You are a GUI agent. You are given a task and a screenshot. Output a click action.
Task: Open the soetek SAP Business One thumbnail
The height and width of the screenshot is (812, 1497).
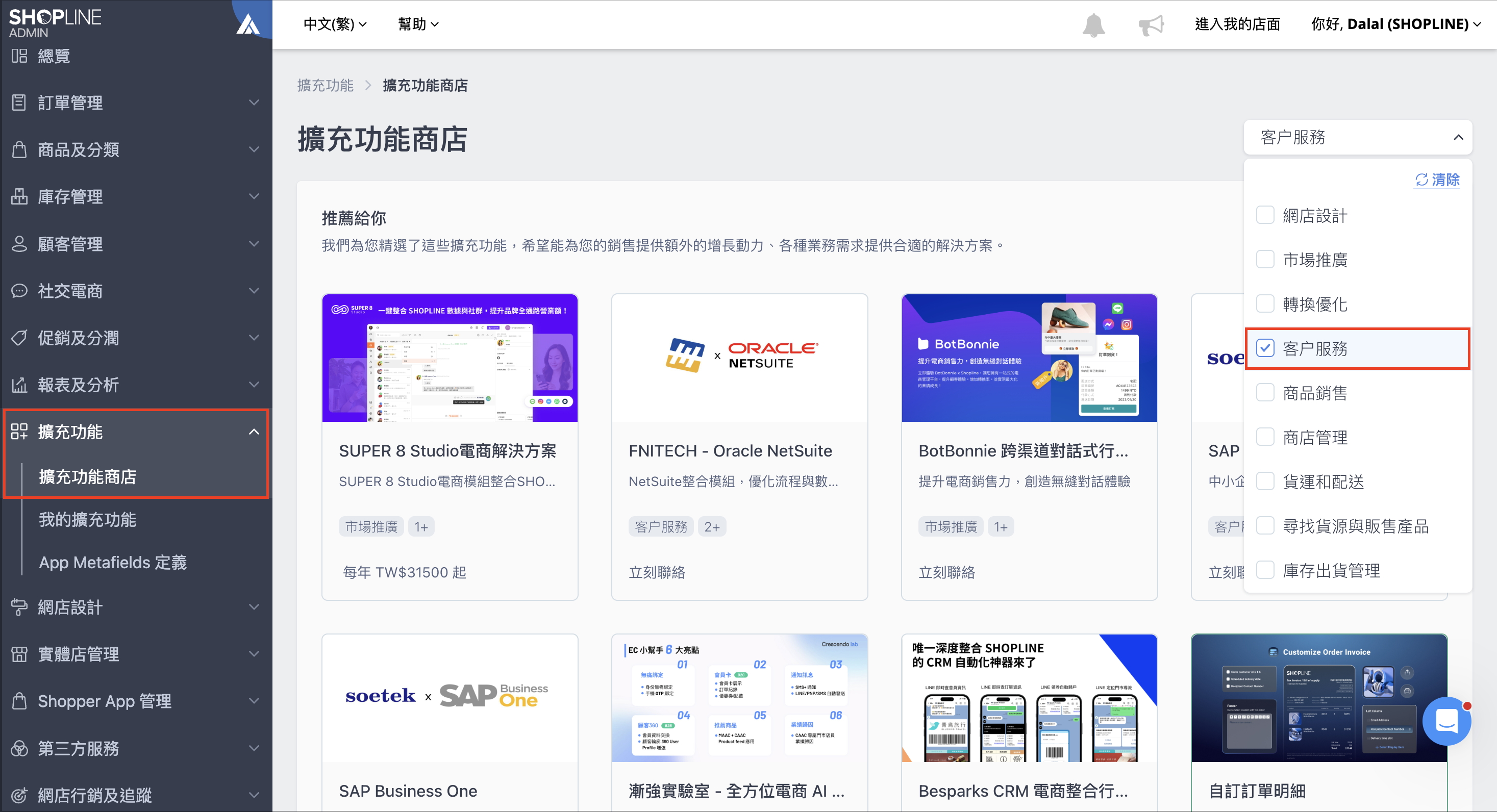(450, 698)
